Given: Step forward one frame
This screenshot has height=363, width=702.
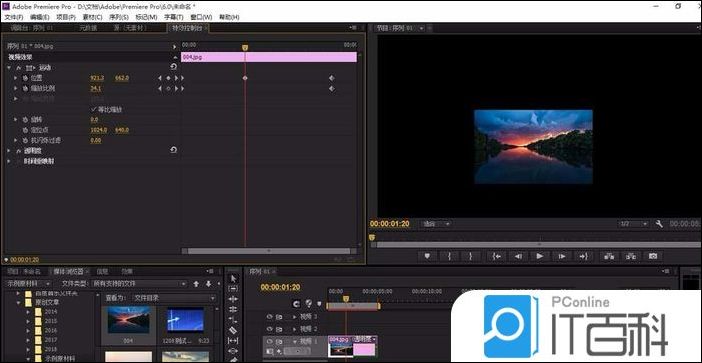Looking at the screenshot, I should (x=561, y=256).
